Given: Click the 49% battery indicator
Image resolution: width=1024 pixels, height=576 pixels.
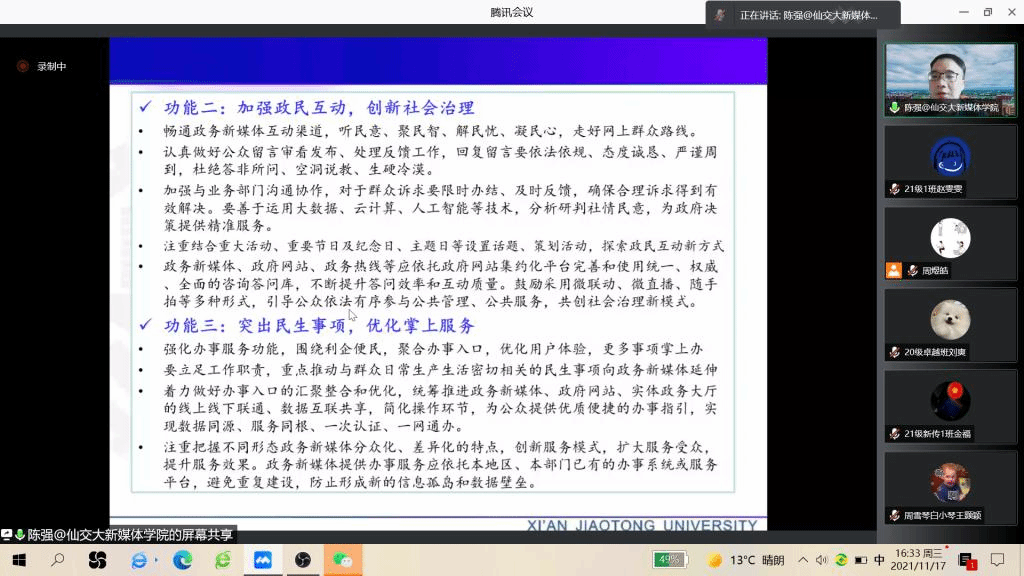Looking at the screenshot, I should point(669,560).
